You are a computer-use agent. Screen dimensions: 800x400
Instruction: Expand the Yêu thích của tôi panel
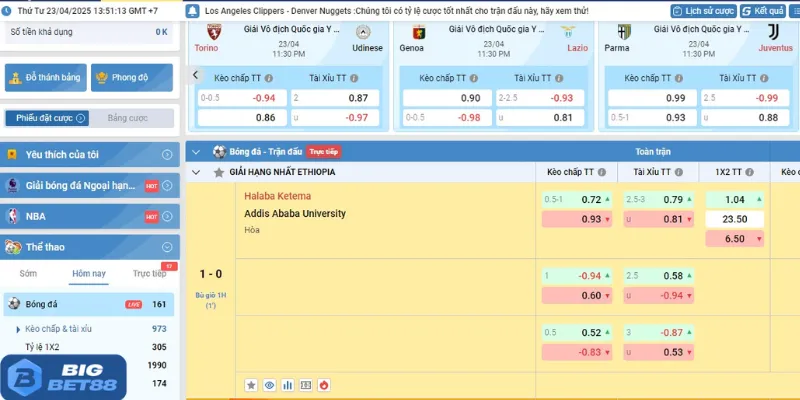pyautogui.click(x=167, y=155)
